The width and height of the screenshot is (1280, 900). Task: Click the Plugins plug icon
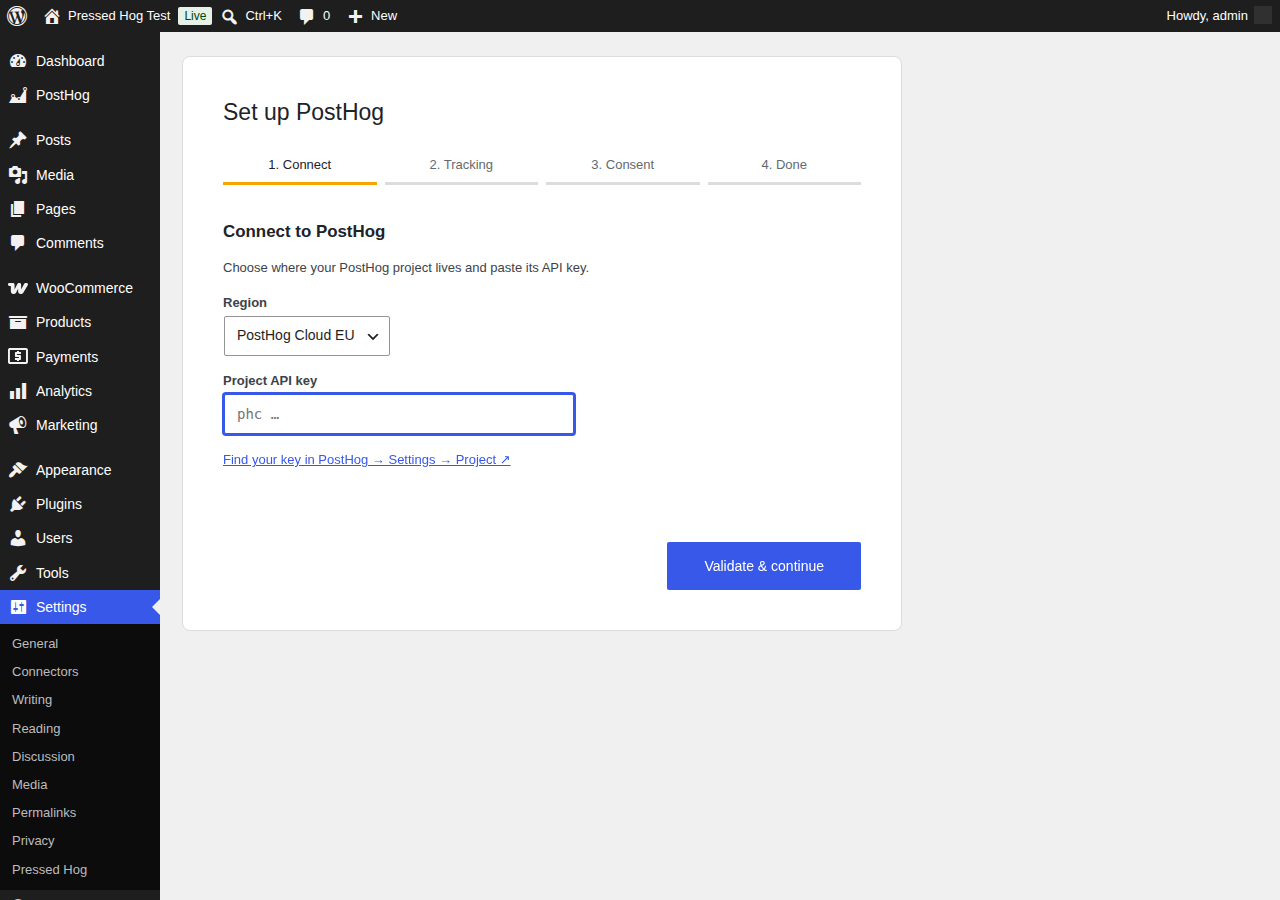(18, 504)
